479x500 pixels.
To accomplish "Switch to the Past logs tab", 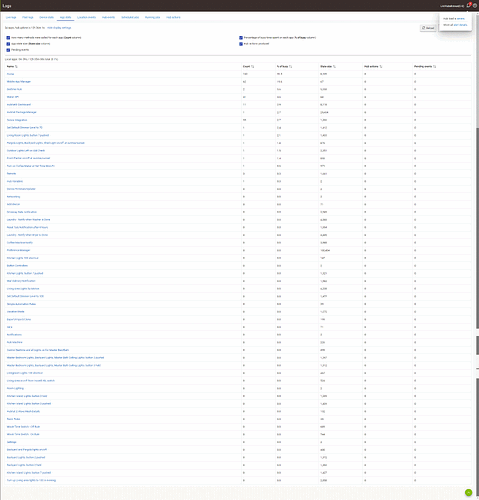I will pyautogui.click(x=28, y=17).
